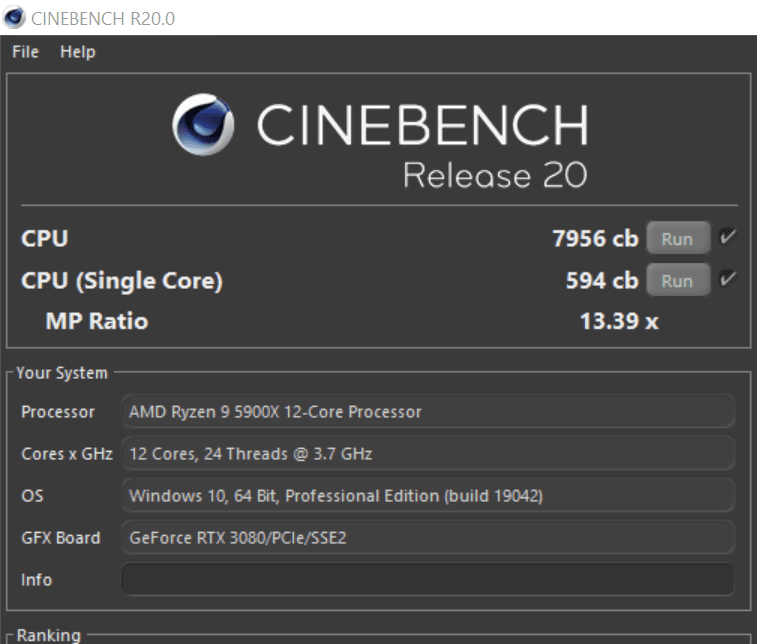
Task: Run the CPU (Single Core) benchmark
Action: point(678,280)
